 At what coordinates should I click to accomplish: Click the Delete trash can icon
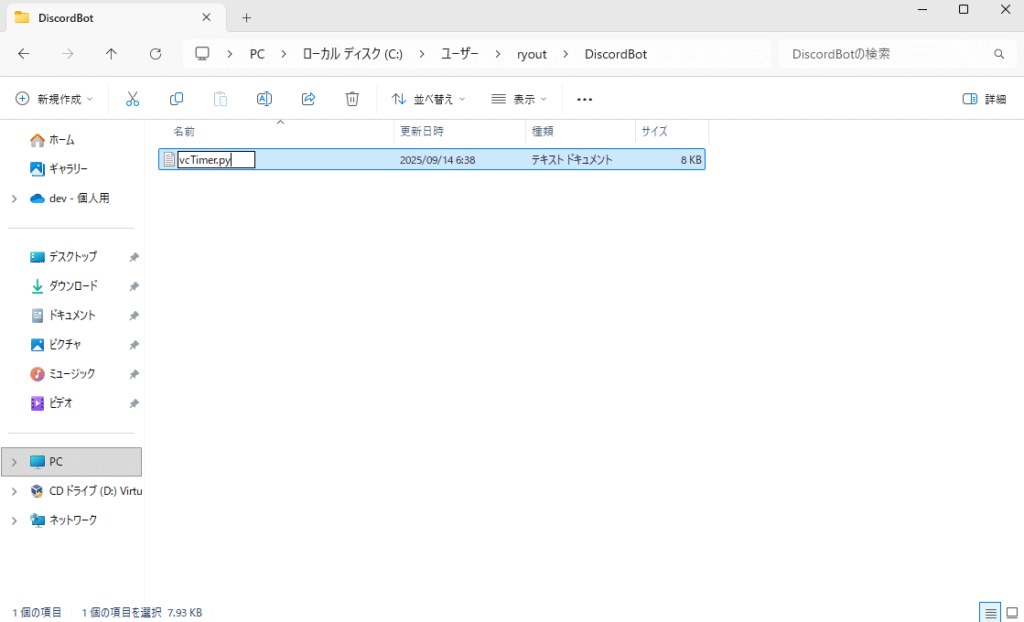coord(352,99)
